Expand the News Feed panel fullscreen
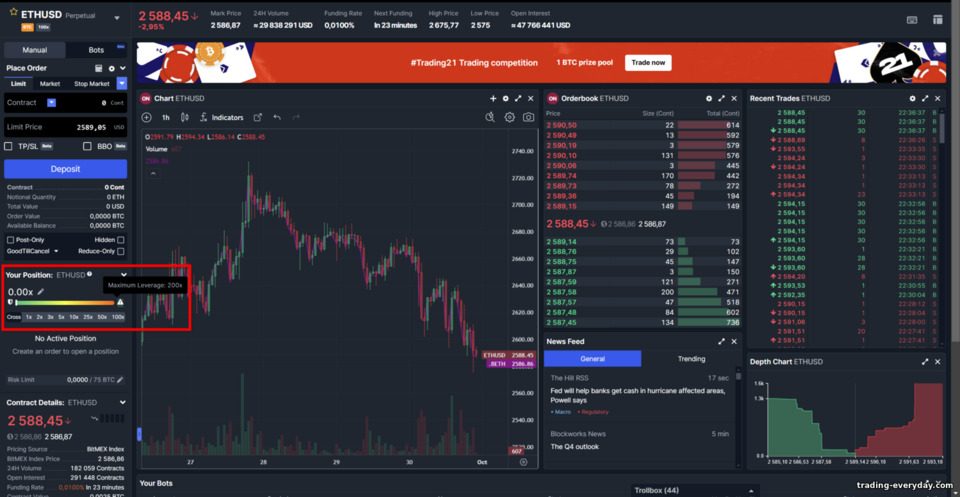 point(722,342)
